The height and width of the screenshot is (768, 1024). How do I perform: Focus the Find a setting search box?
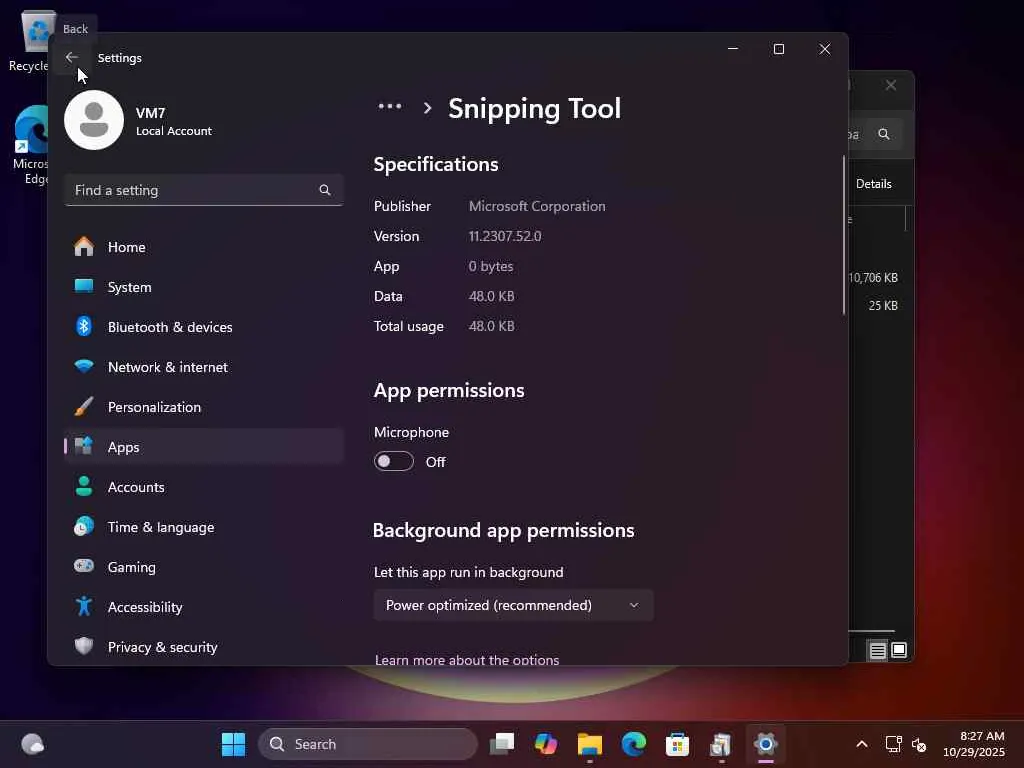204,190
